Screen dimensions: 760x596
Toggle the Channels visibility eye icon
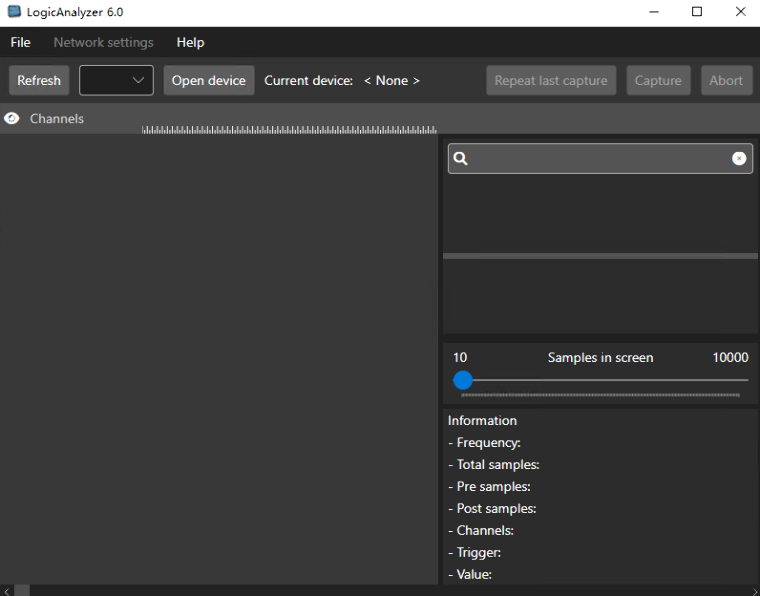point(12,118)
